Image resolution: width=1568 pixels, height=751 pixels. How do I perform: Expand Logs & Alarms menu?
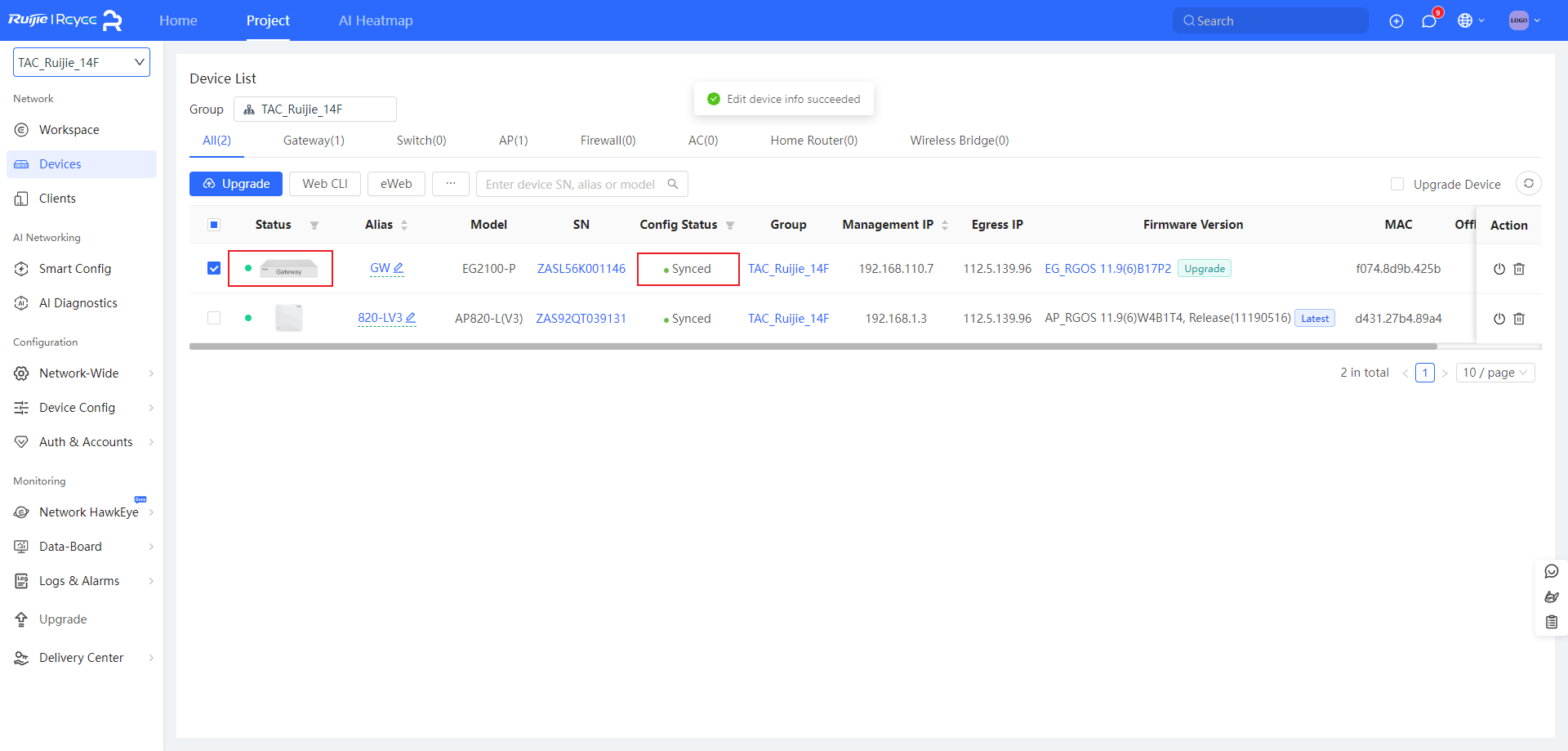81,581
